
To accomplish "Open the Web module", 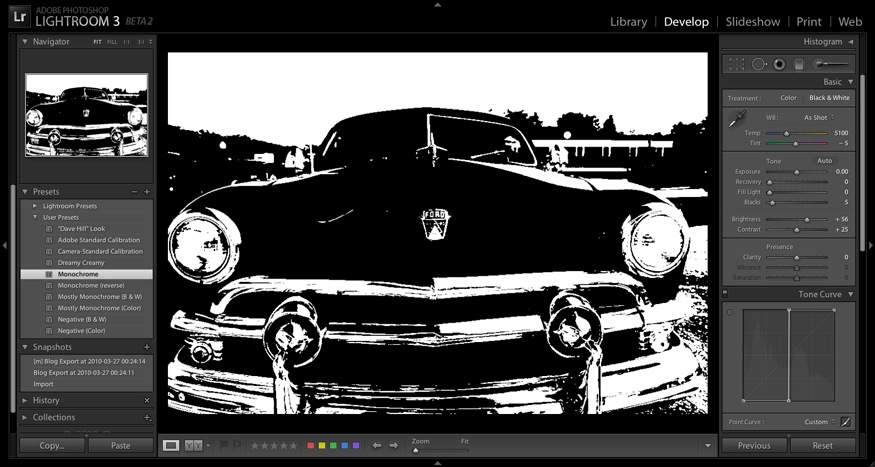I will [850, 22].
